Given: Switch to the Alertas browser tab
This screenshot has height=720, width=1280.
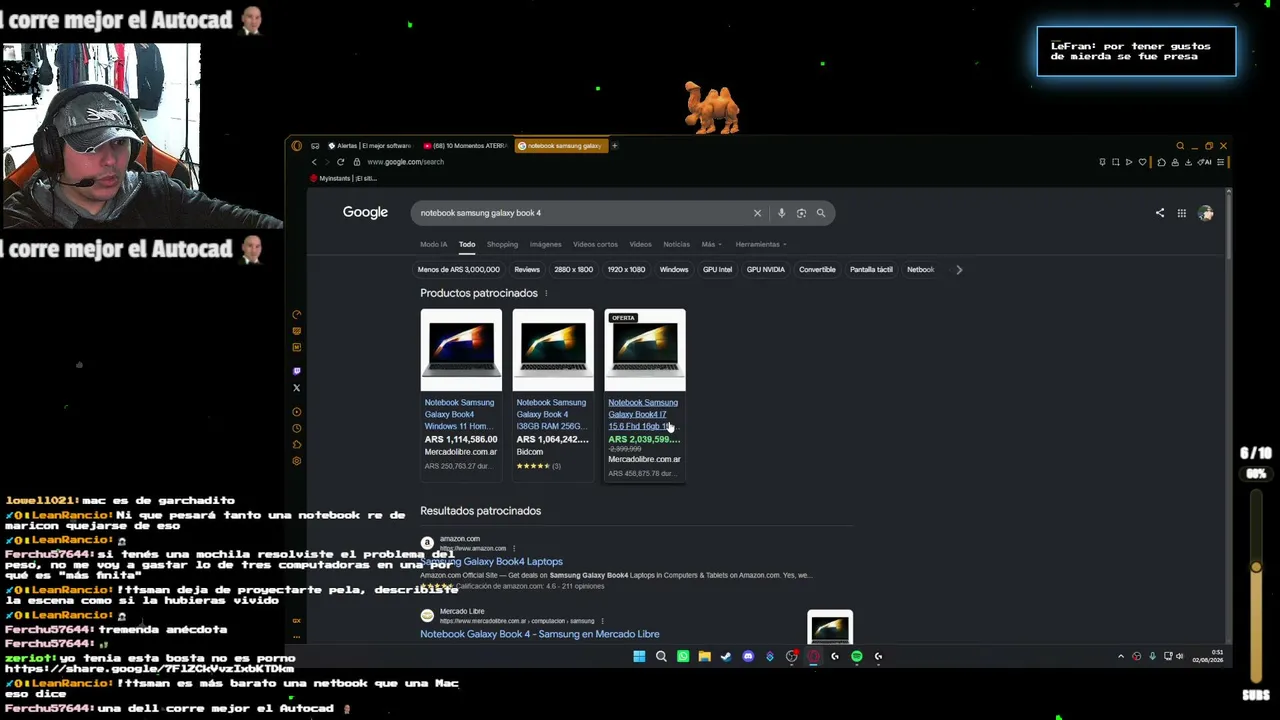Looking at the screenshot, I should (x=369, y=146).
